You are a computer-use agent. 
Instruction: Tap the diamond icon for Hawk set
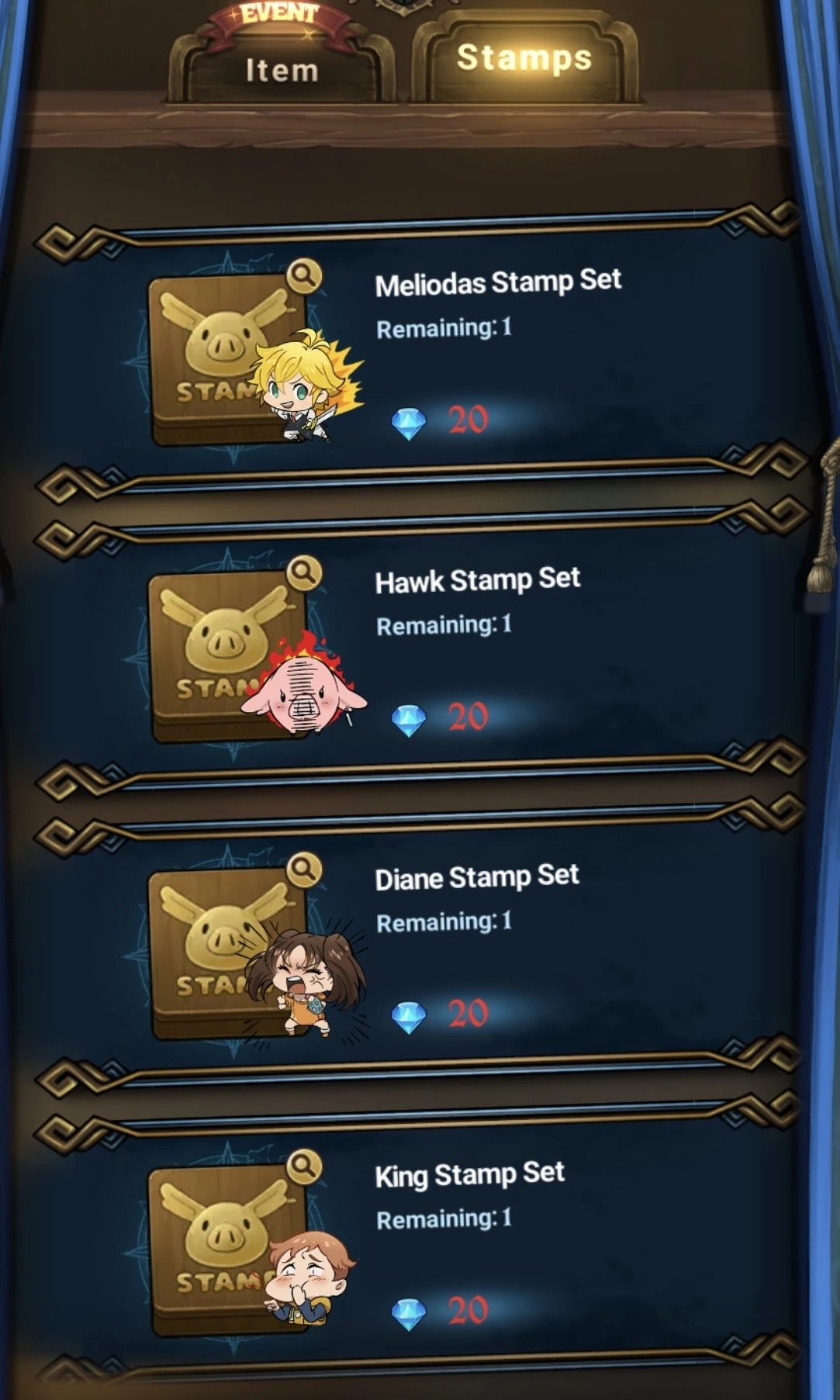(409, 721)
